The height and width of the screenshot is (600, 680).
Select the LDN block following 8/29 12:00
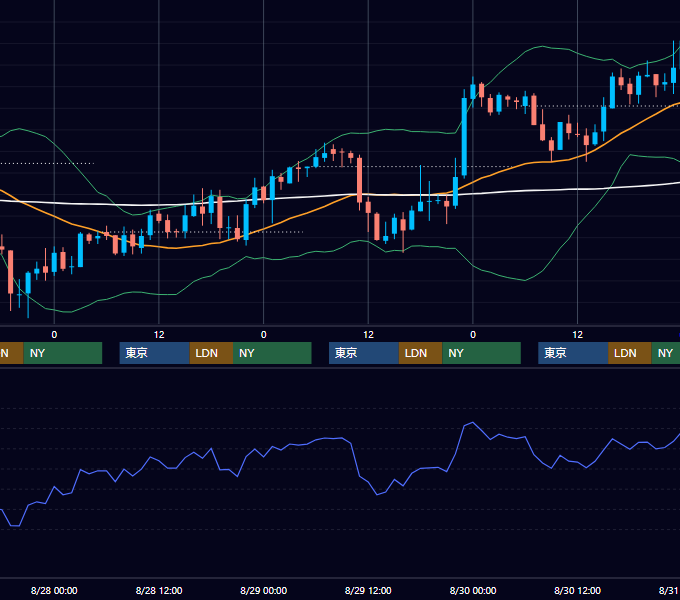pyautogui.click(x=421, y=353)
